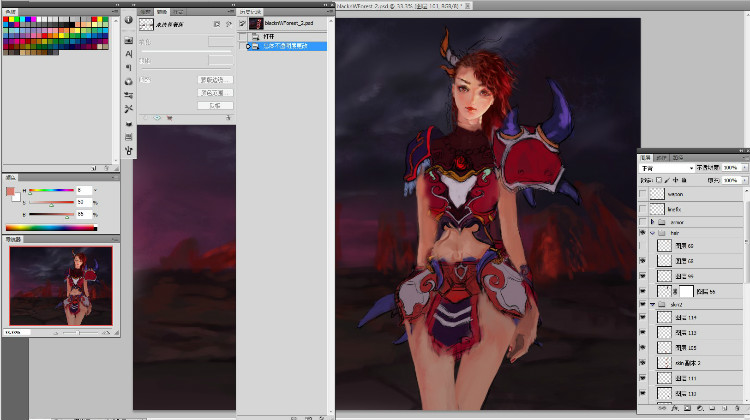Lock all padlock icon
Viewport: 750px width, 420px height.
pos(684,180)
